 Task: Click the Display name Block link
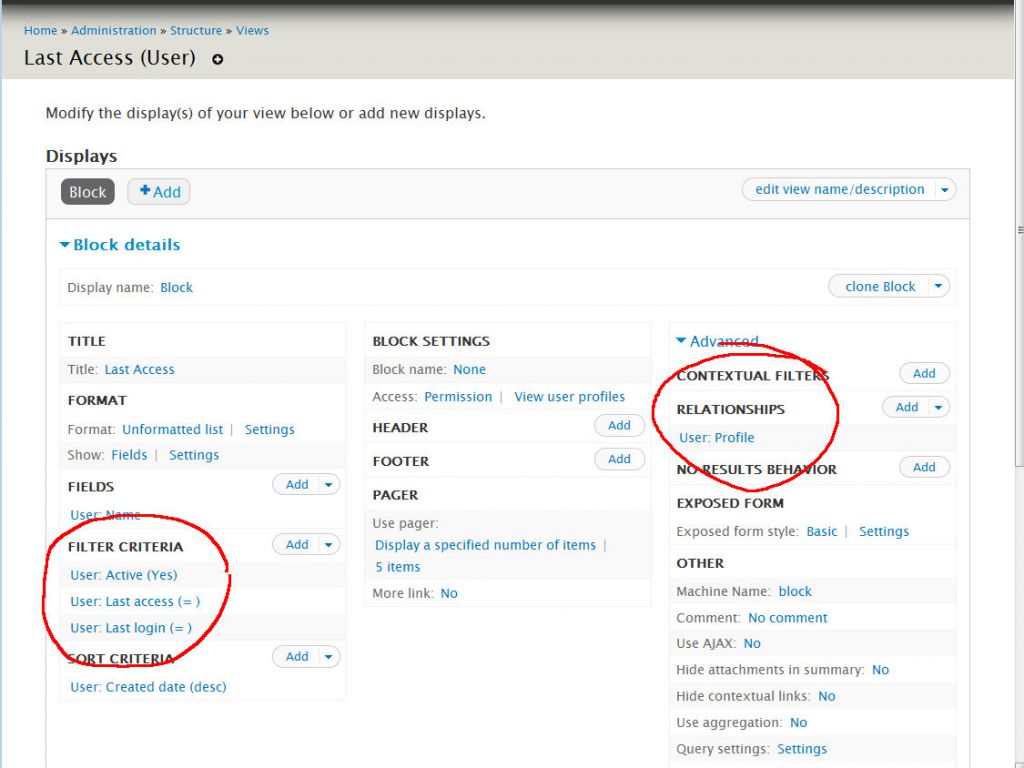(x=176, y=288)
